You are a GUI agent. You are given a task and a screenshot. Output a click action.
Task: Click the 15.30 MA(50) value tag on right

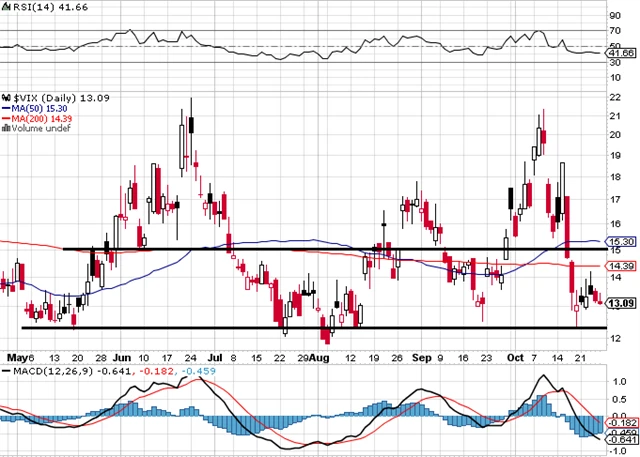(x=621, y=242)
